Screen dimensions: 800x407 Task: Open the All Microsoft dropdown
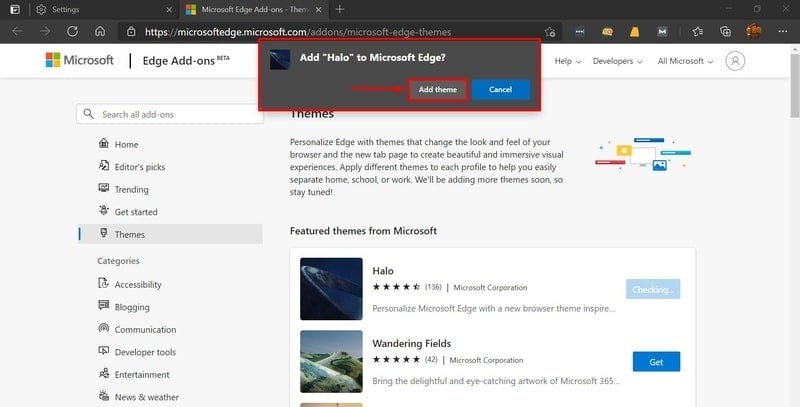[x=685, y=61]
